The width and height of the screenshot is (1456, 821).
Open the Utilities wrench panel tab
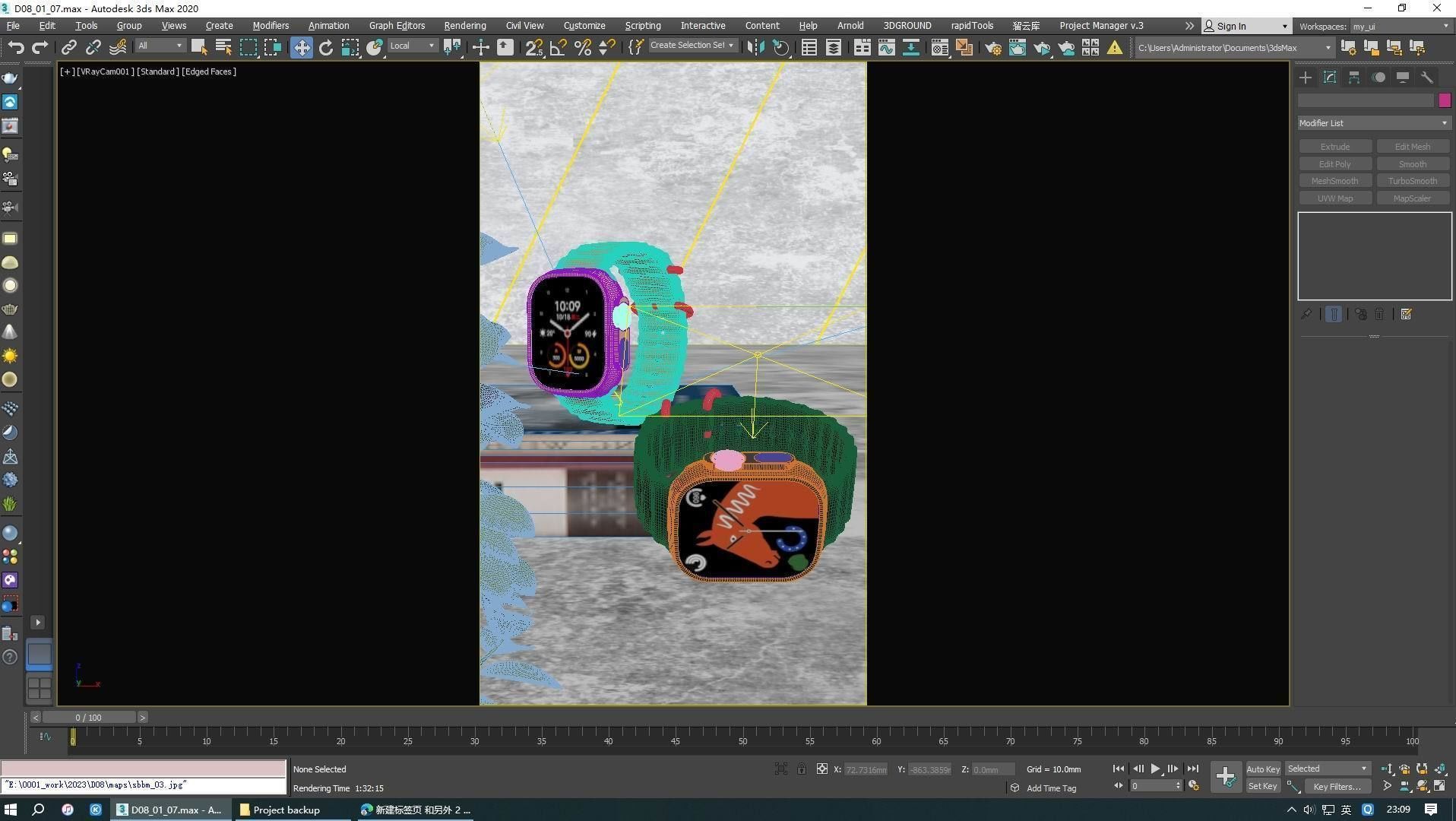tap(1427, 78)
